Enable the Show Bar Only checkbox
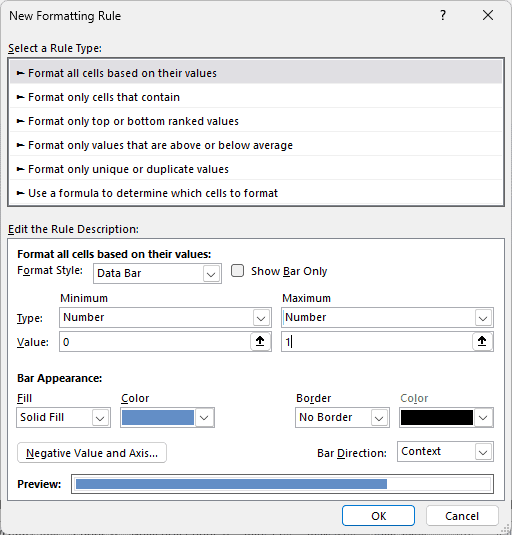Image resolution: width=512 pixels, height=535 pixels. 237,271
